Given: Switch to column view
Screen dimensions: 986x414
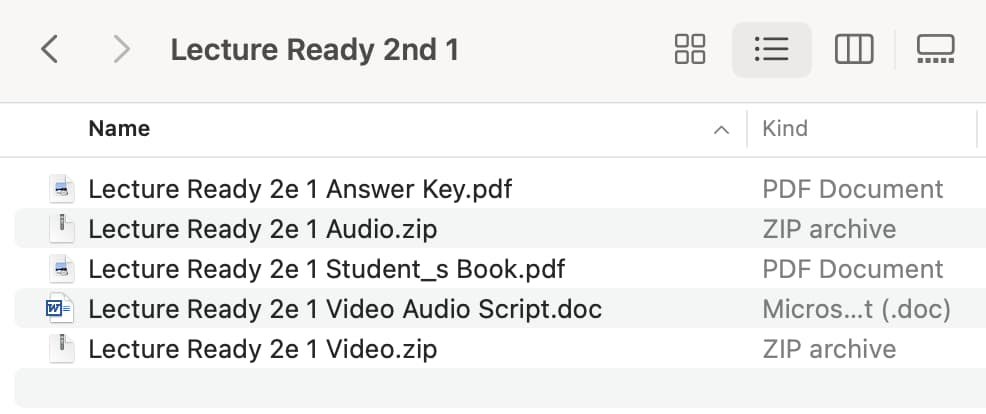Looking at the screenshot, I should [x=854, y=49].
